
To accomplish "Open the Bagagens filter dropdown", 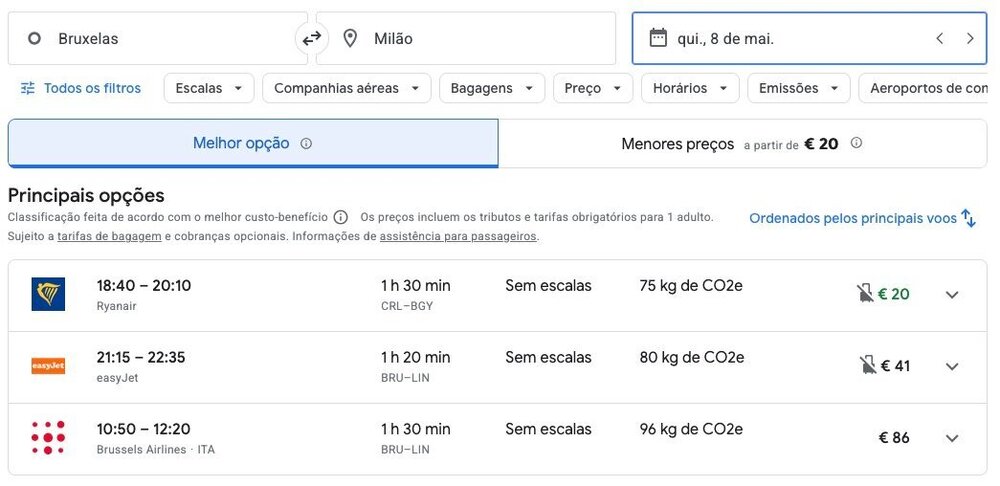I will coord(491,88).
